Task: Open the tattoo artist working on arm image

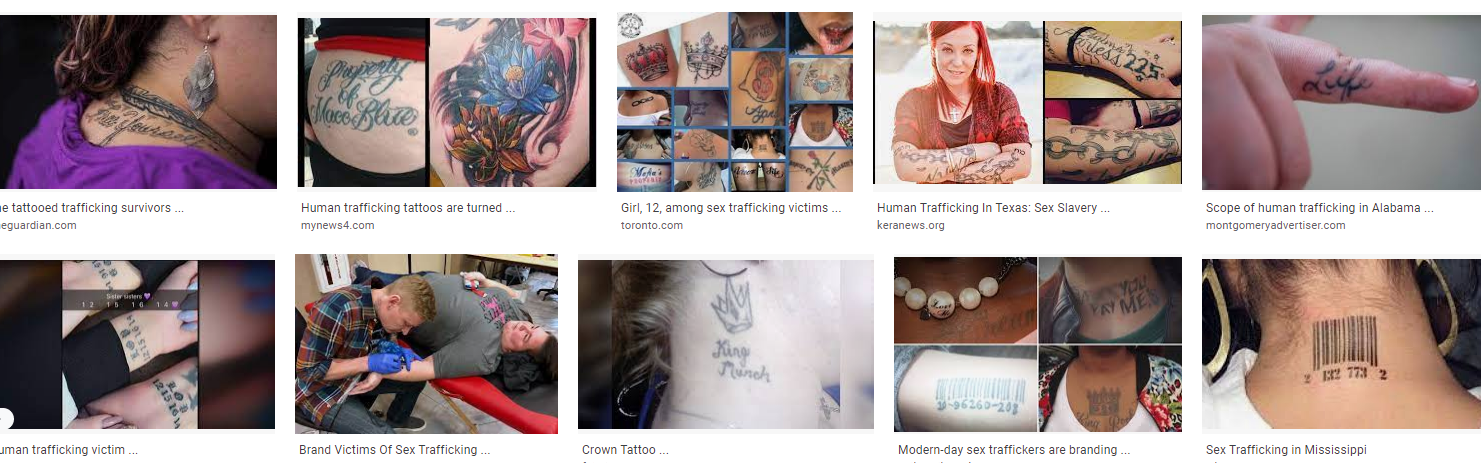Action: [x=426, y=343]
